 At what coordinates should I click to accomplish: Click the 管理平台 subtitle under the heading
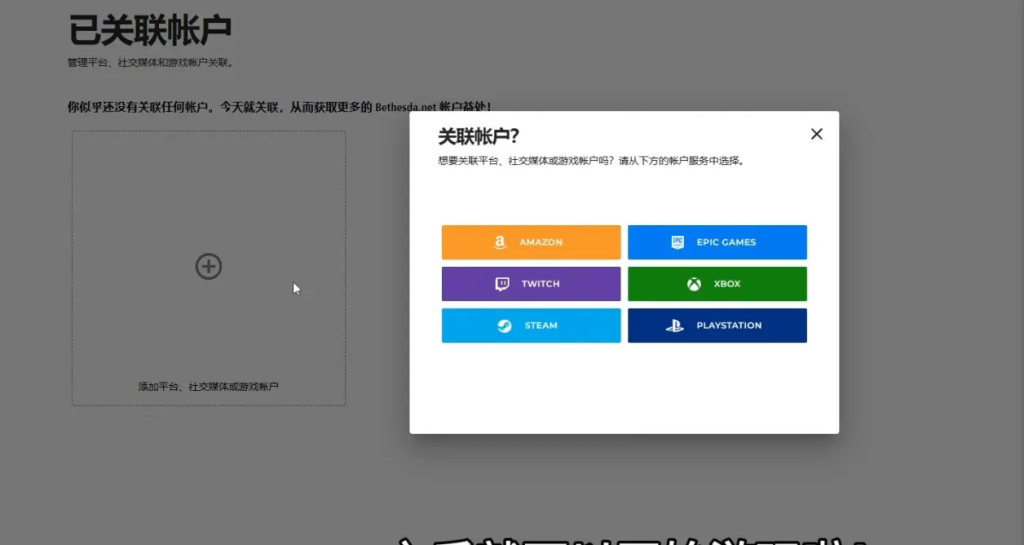[x=150, y=62]
